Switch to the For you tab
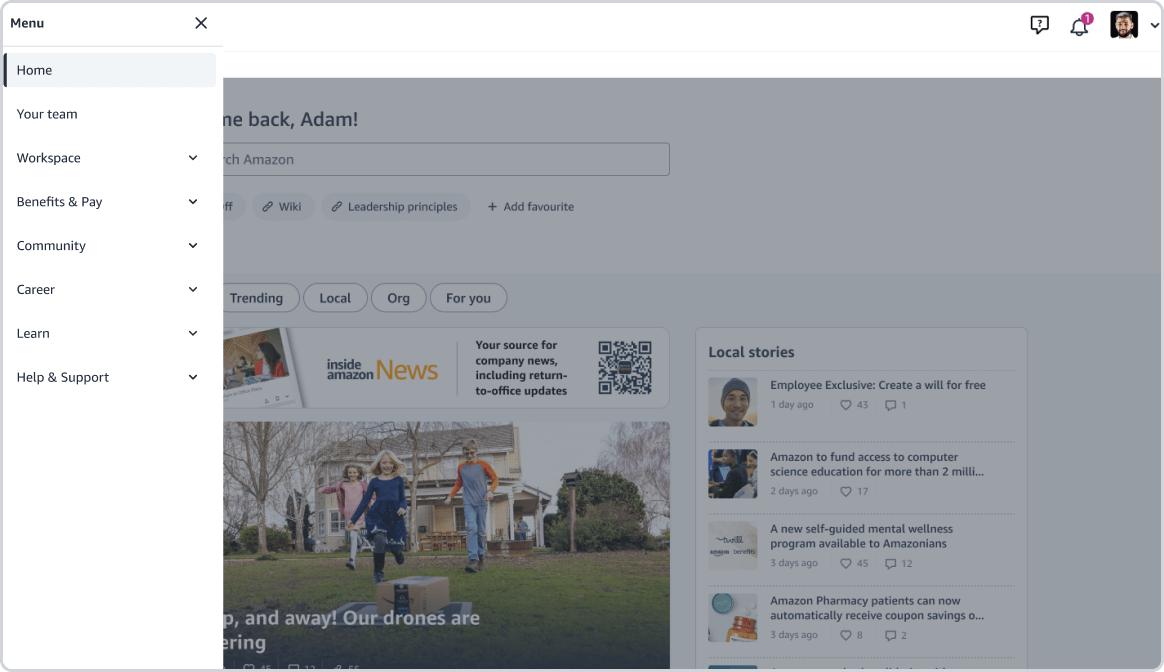The image size is (1164, 672). point(468,298)
